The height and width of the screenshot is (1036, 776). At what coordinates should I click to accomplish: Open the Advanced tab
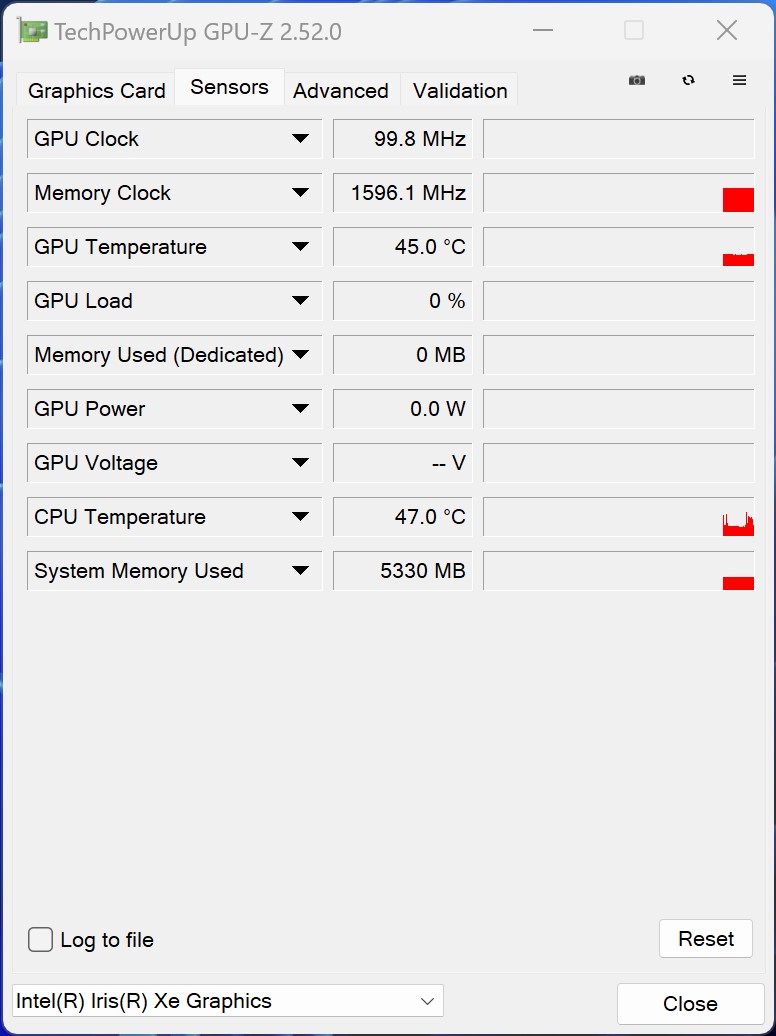click(x=341, y=91)
